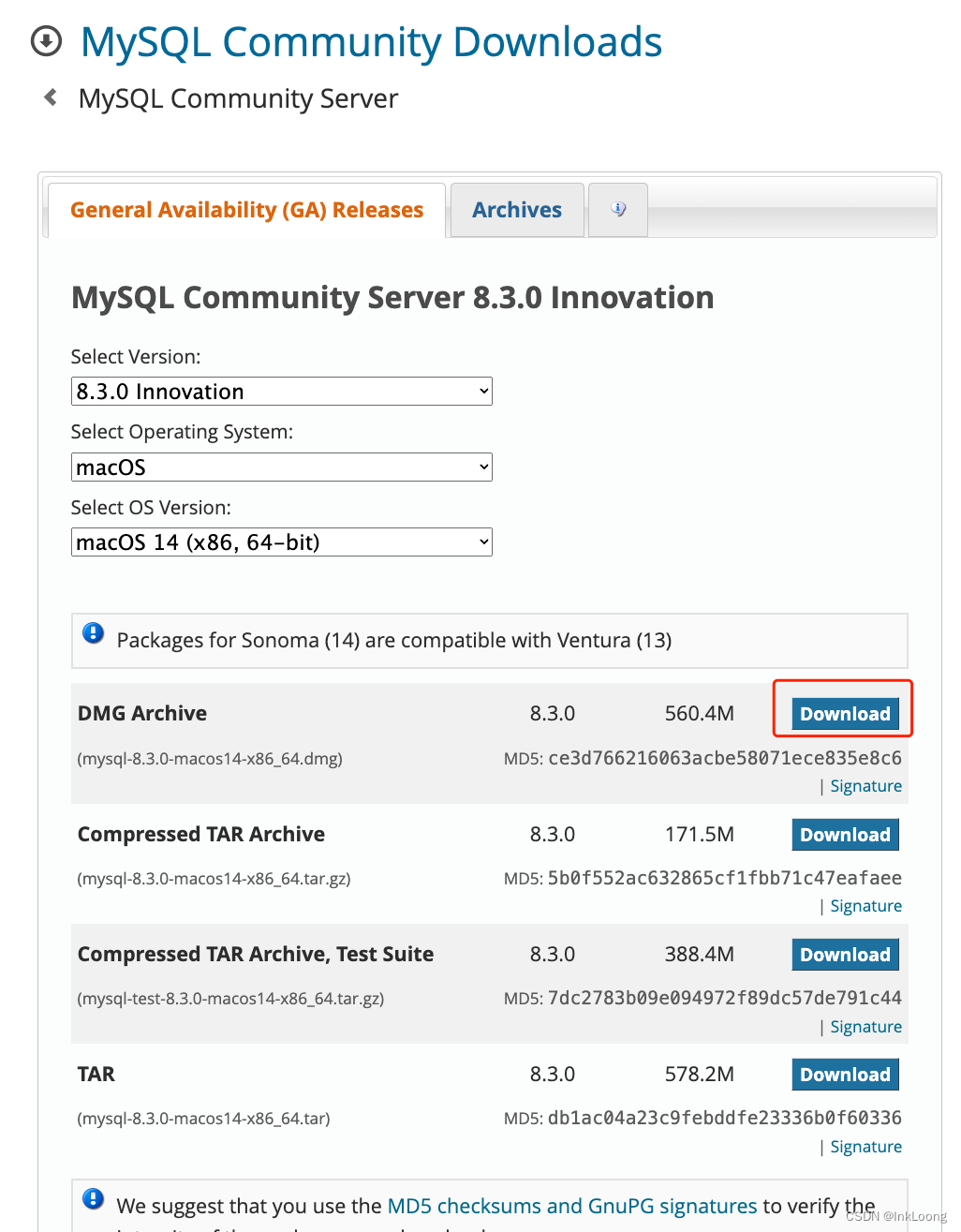Switch to General Availability (GA) Releases tab

coord(246,210)
